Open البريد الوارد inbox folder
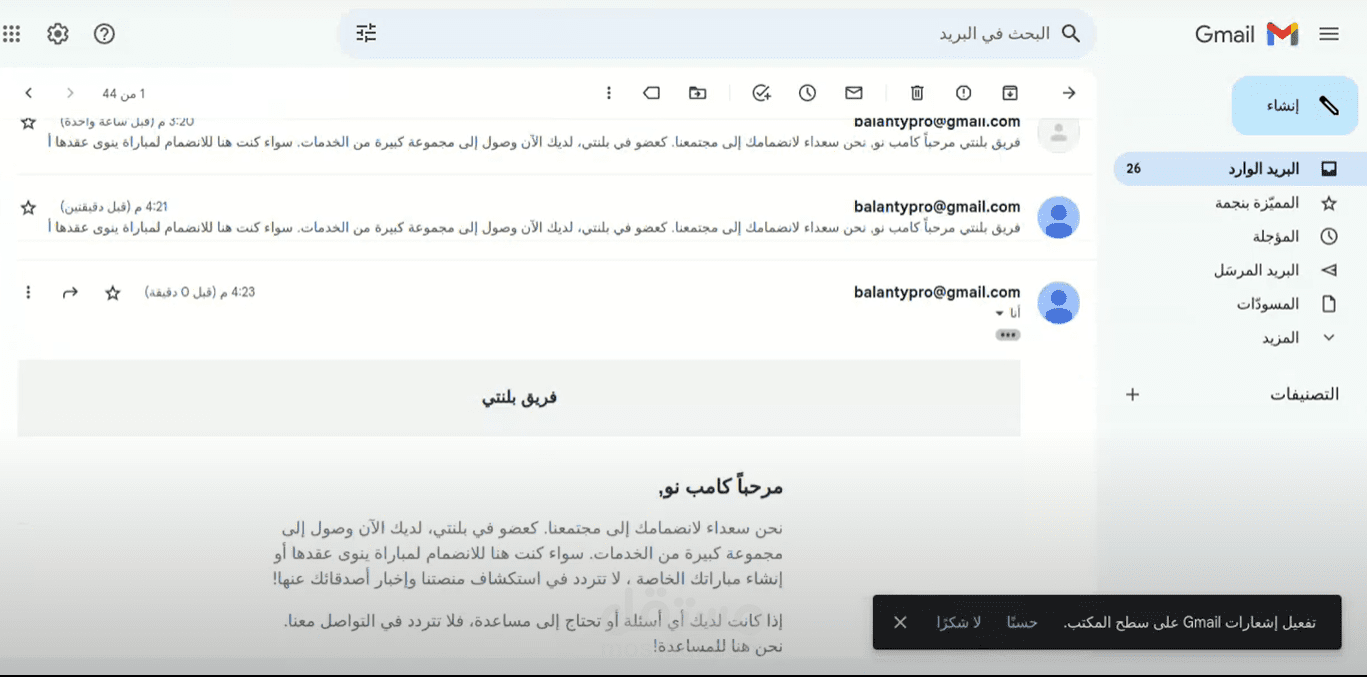1367x677 pixels. pyautogui.click(x=1240, y=169)
